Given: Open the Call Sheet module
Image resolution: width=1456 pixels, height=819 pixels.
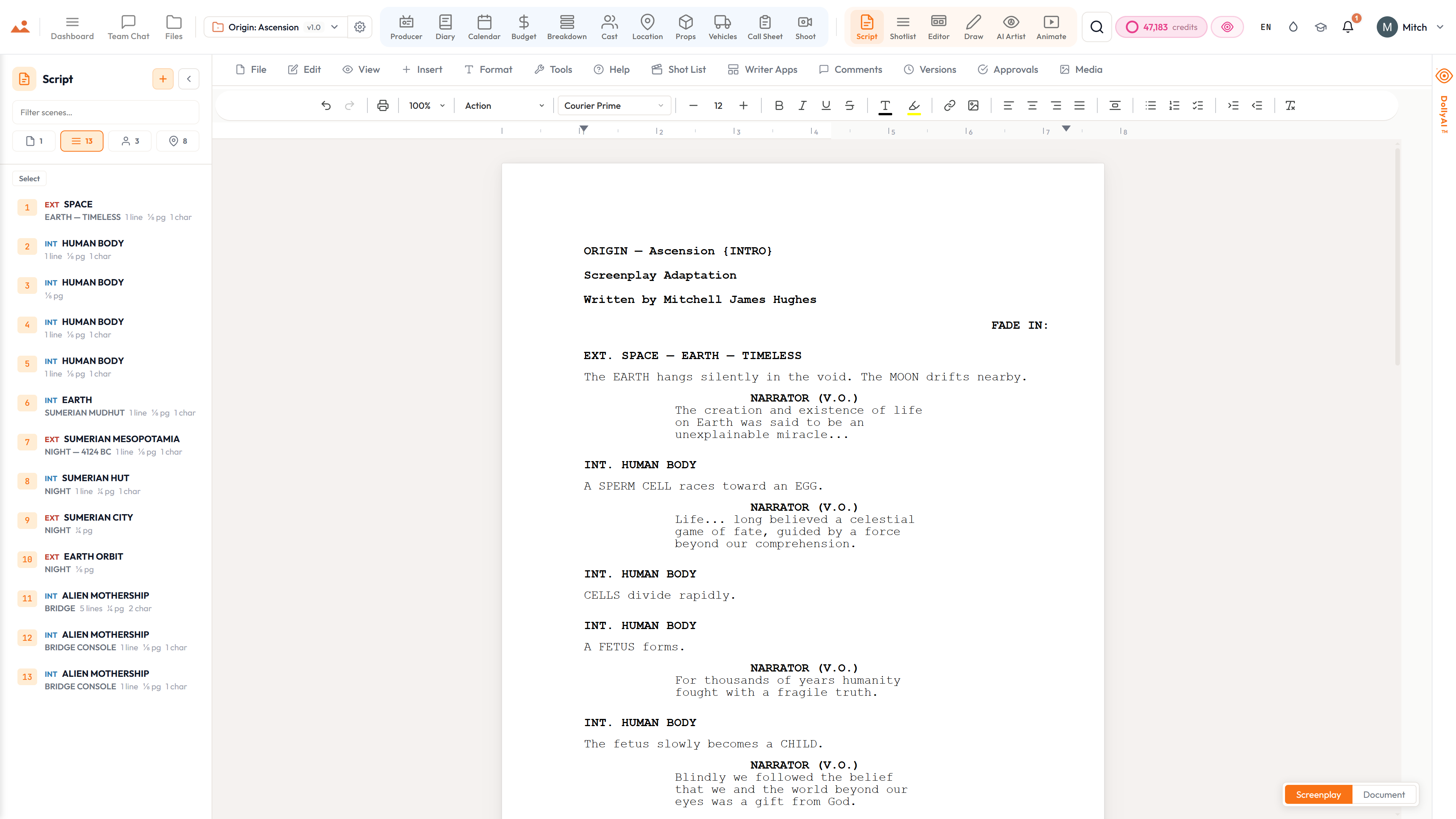Looking at the screenshot, I should tap(765, 27).
